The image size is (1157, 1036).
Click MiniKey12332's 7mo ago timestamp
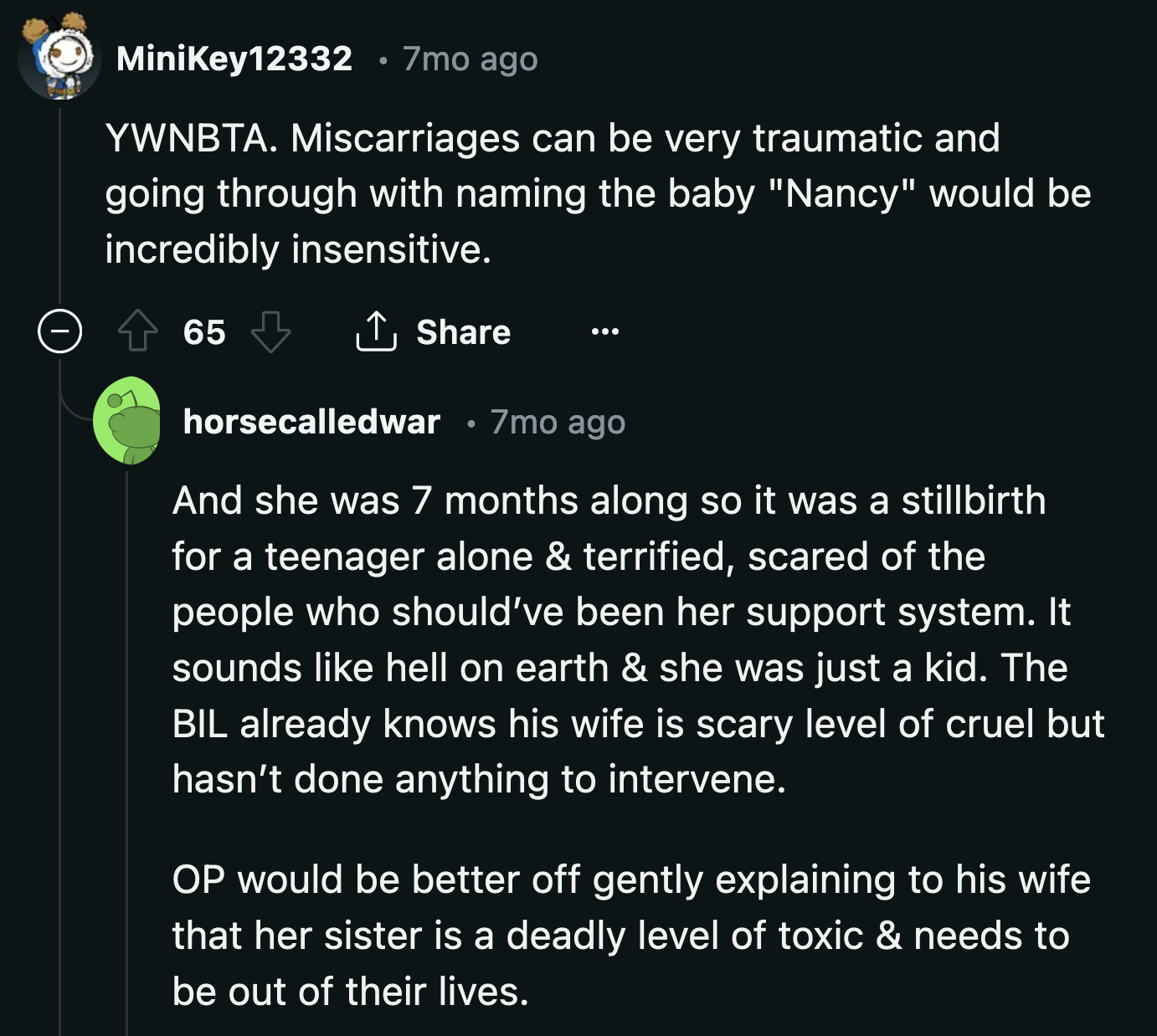point(470,59)
